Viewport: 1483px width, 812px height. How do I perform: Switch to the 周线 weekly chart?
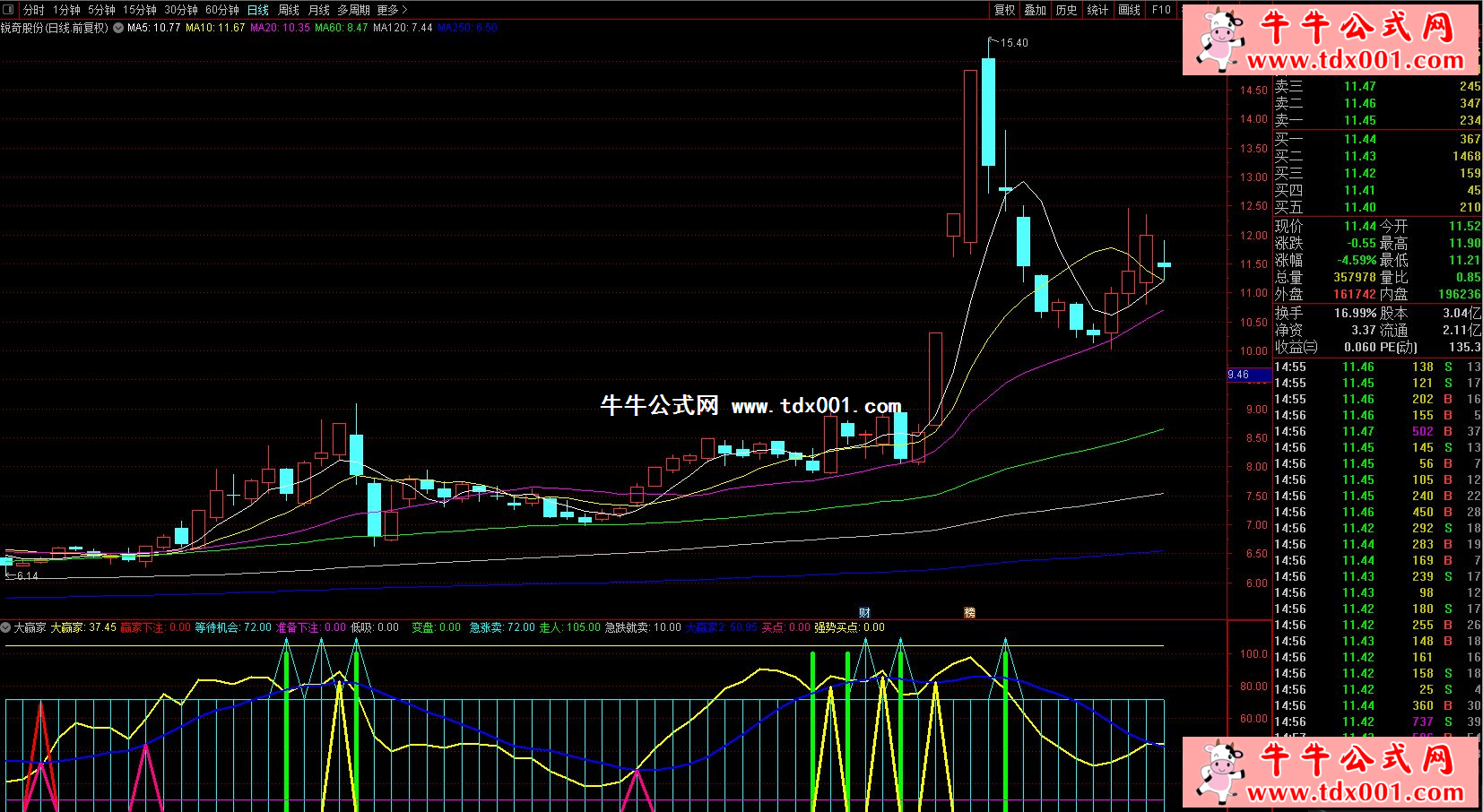pyautogui.click(x=289, y=10)
